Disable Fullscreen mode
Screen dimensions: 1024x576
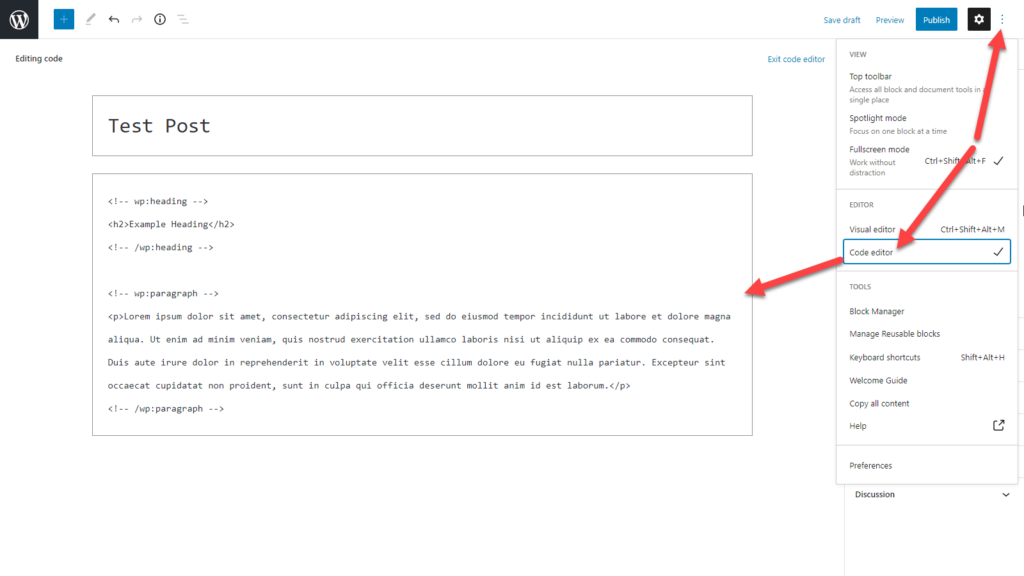coord(879,148)
